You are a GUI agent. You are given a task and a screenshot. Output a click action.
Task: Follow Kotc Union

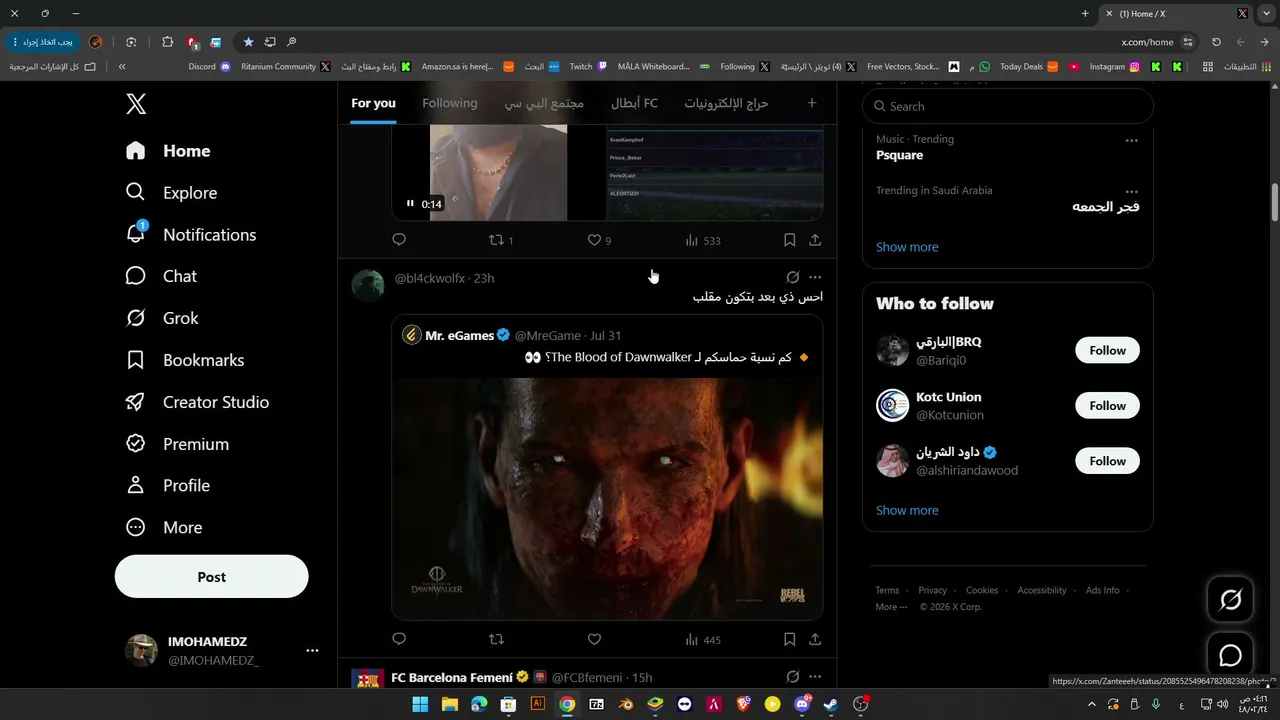1107,406
